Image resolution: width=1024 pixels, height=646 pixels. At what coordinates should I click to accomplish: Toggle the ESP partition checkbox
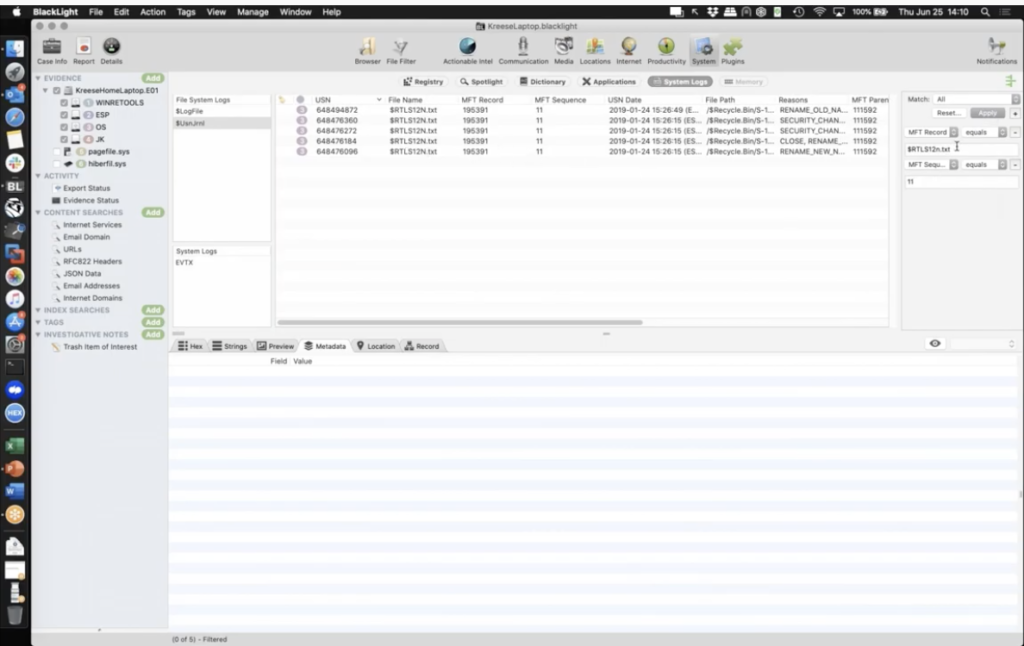(64, 115)
